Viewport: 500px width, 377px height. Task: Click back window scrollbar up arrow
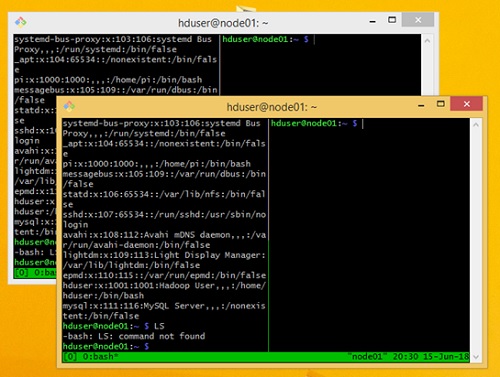pyautogui.click(x=427, y=41)
